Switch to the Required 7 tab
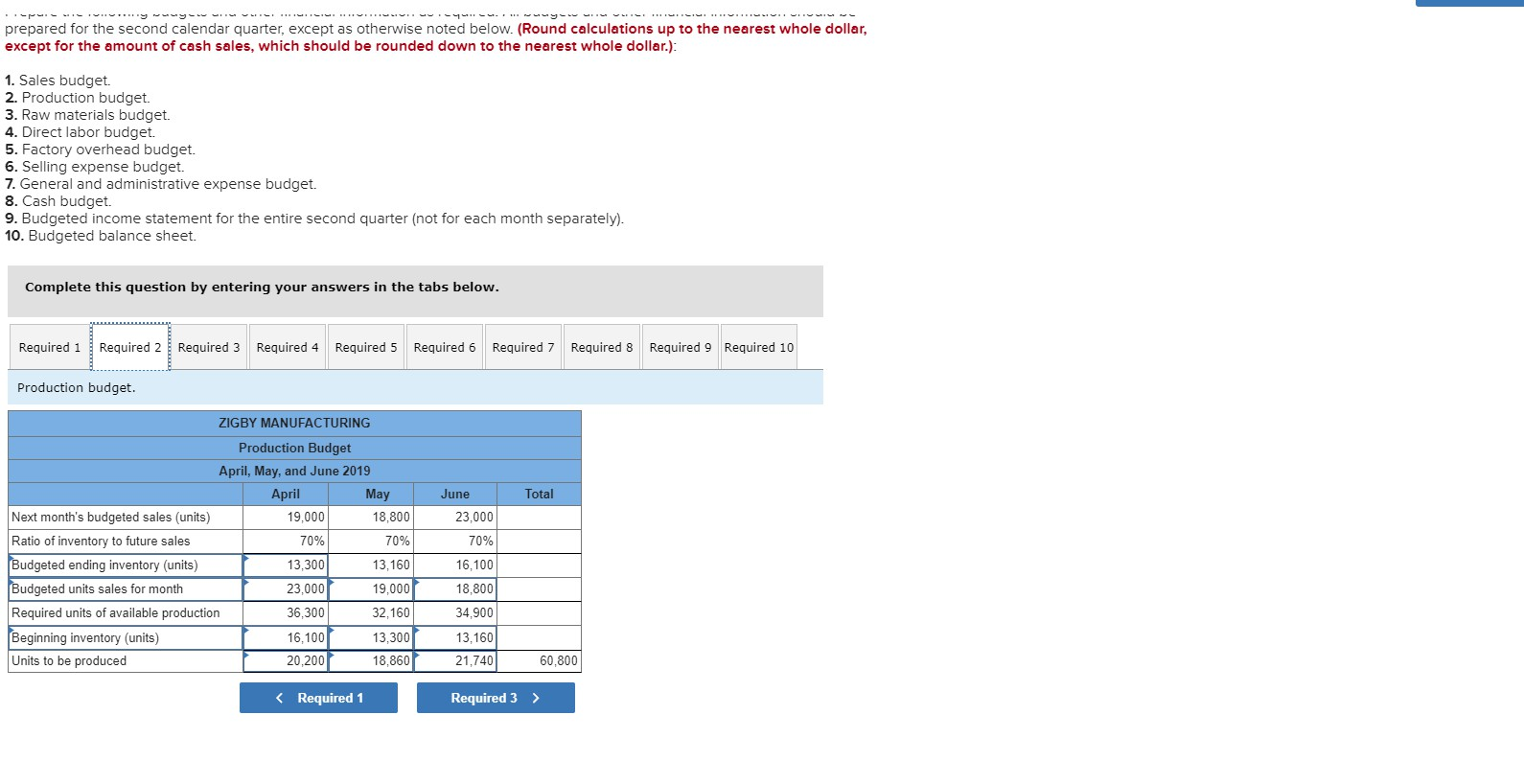Viewport: 1524px width, 784px height. point(523,347)
